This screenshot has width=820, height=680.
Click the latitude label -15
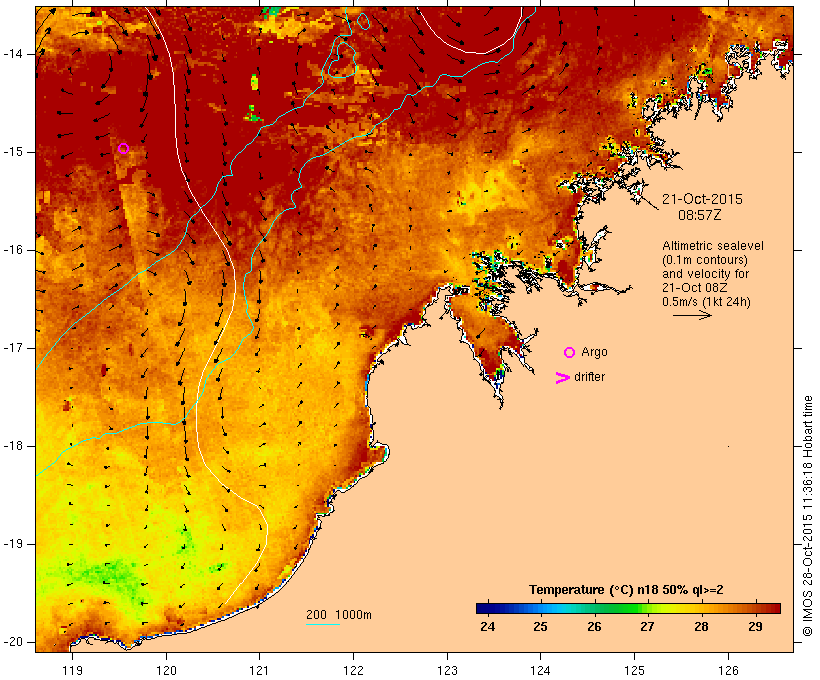tap(13, 152)
